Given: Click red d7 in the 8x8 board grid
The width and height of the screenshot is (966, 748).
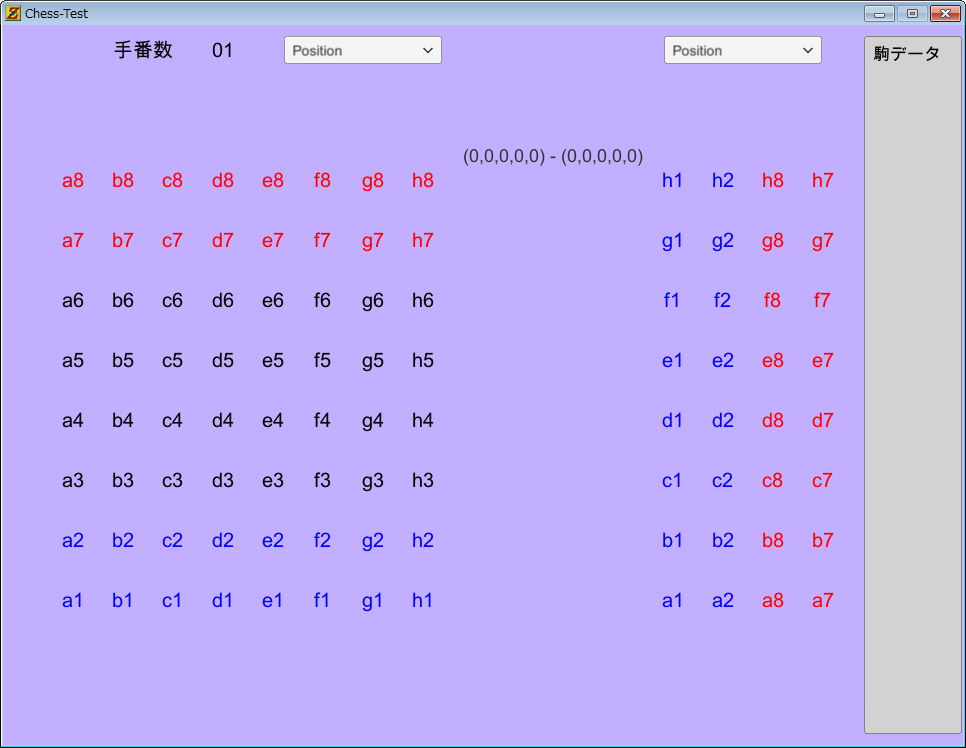Looking at the screenshot, I should (x=222, y=240).
